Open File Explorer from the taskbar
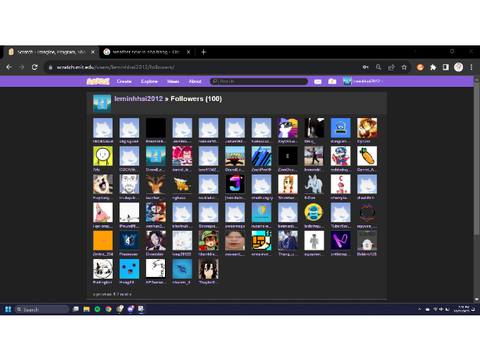 tap(87, 309)
